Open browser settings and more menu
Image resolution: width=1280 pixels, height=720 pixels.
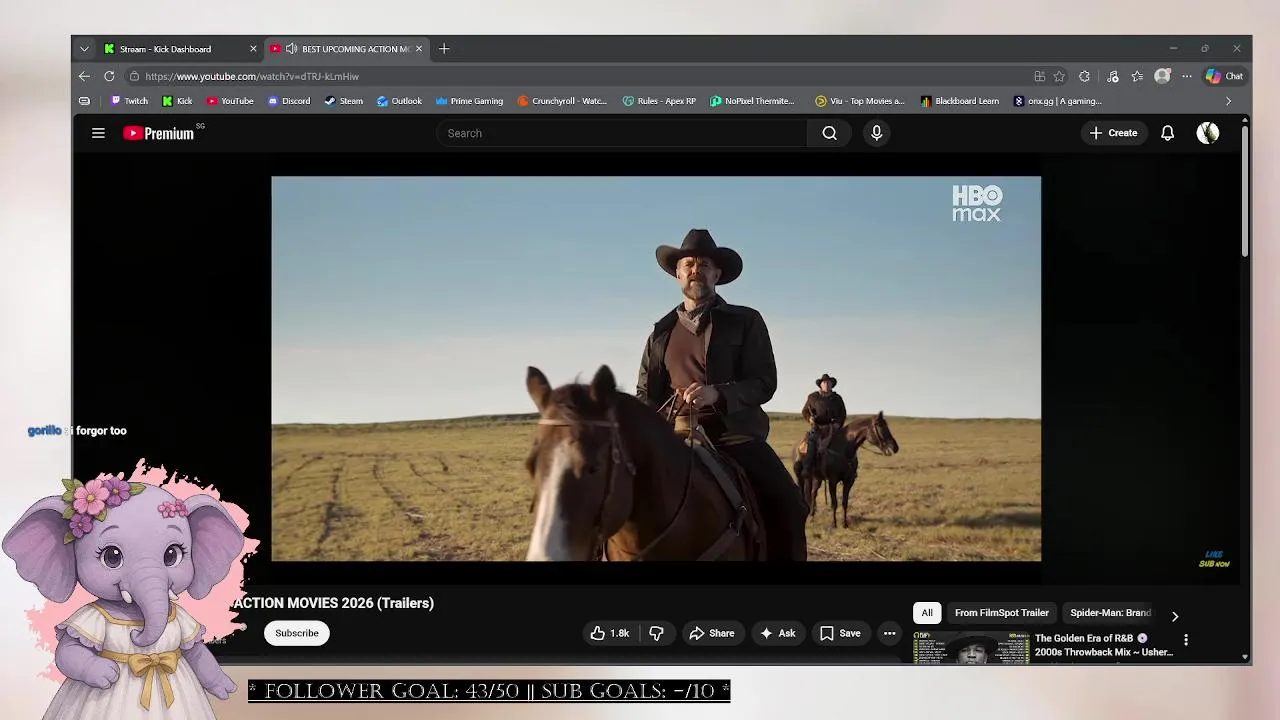(x=1187, y=76)
